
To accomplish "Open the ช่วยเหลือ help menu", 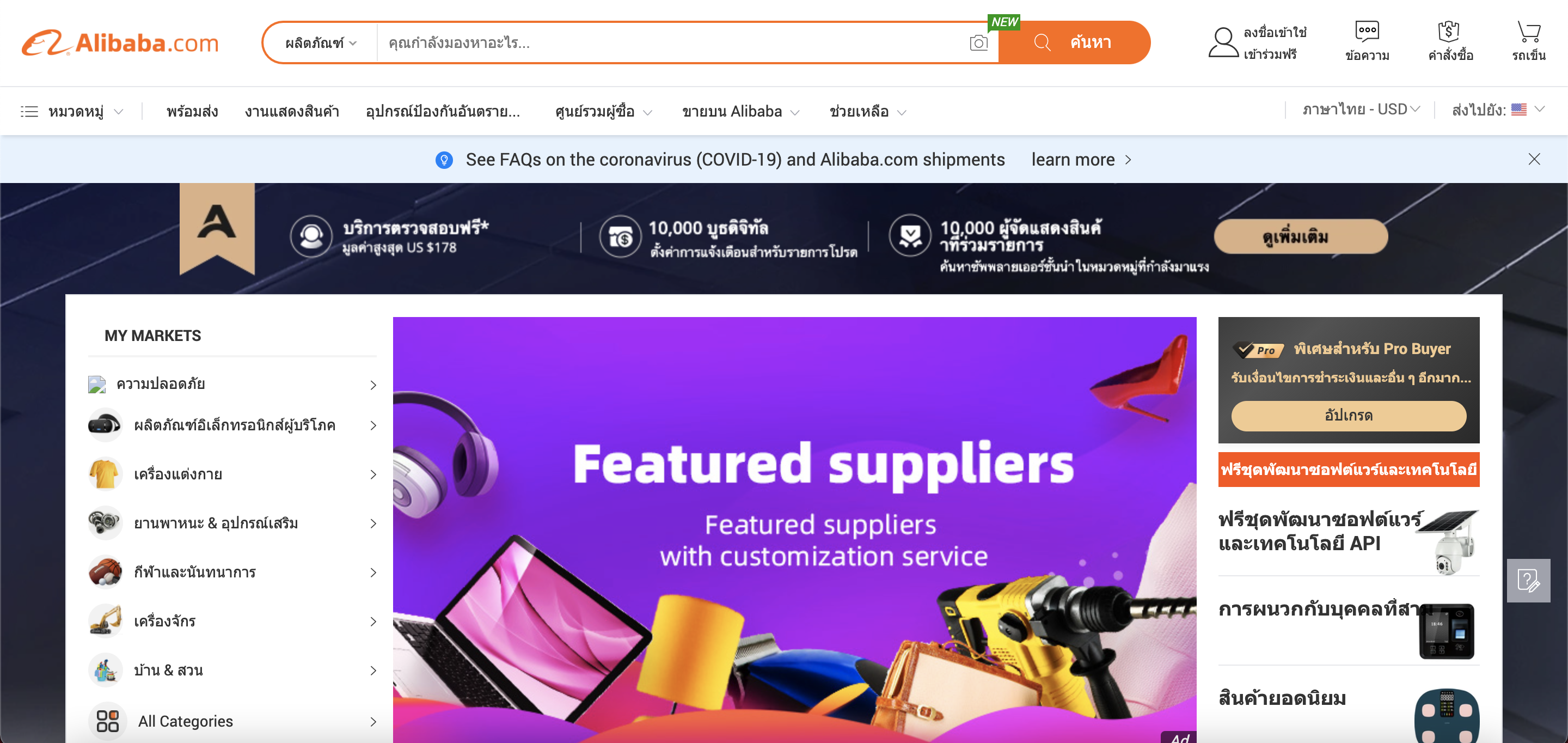I will pyautogui.click(x=868, y=112).
